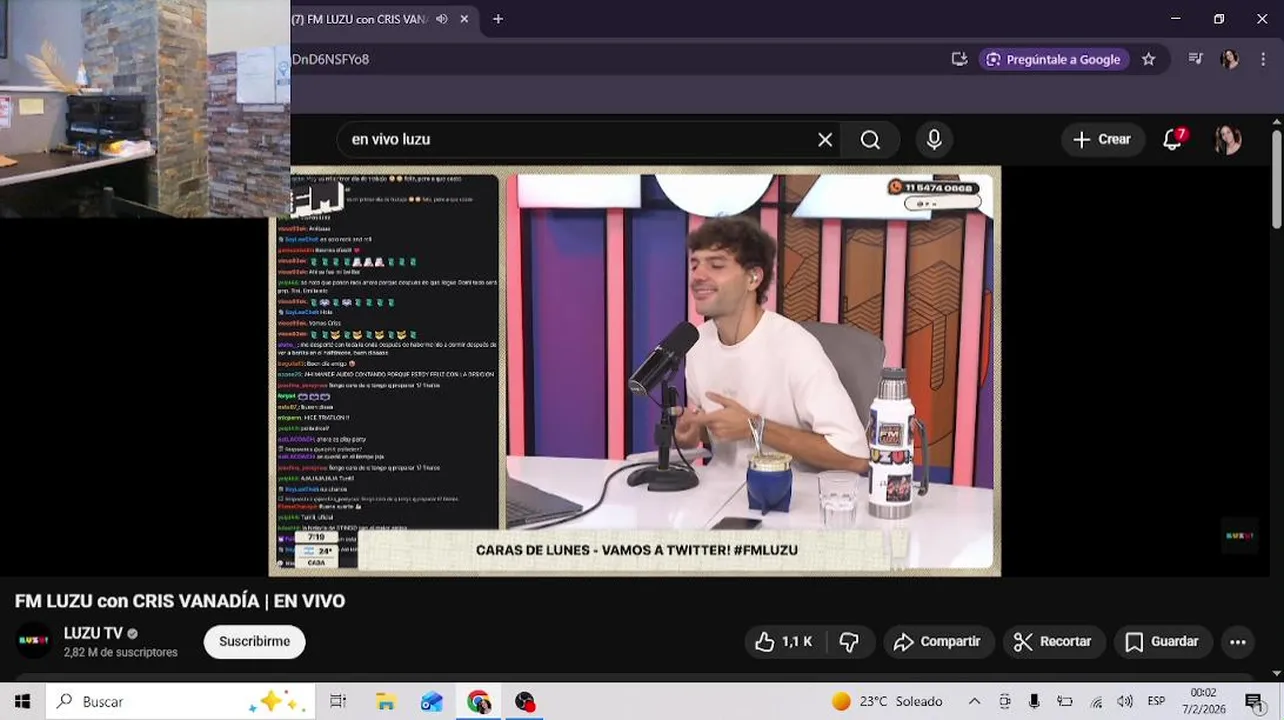Click the live video player
This screenshot has height=720, width=1284.
click(x=635, y=370)
